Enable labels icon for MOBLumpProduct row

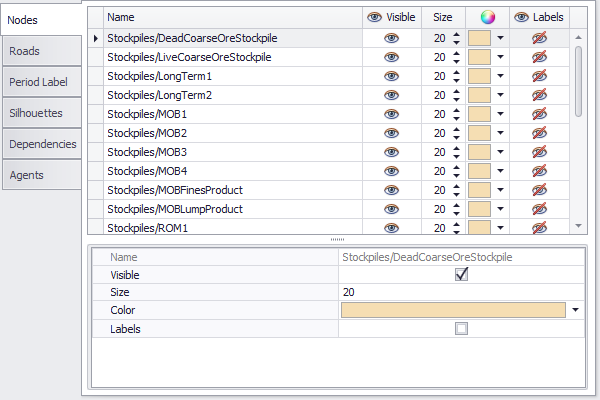pyautogui.click(x=539, y=209)
